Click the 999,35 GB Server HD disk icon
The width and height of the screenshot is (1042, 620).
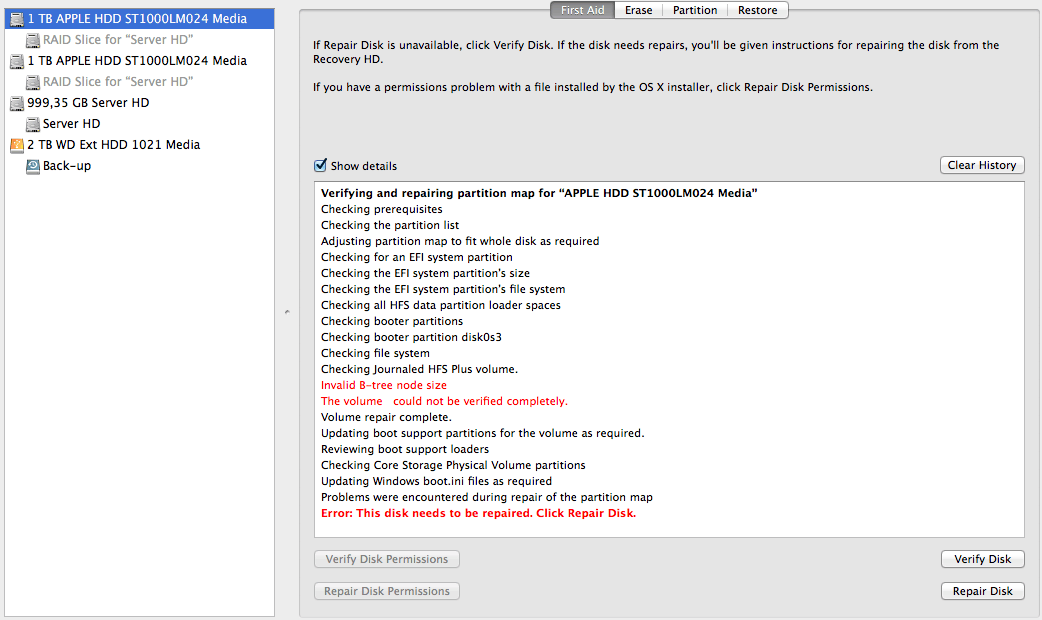17,103
